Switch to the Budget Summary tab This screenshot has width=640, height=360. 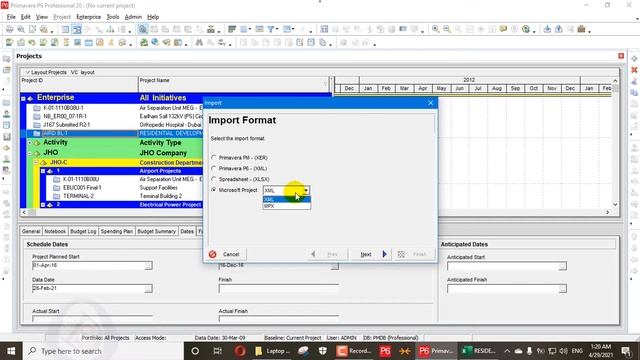[x=156, y=231]
